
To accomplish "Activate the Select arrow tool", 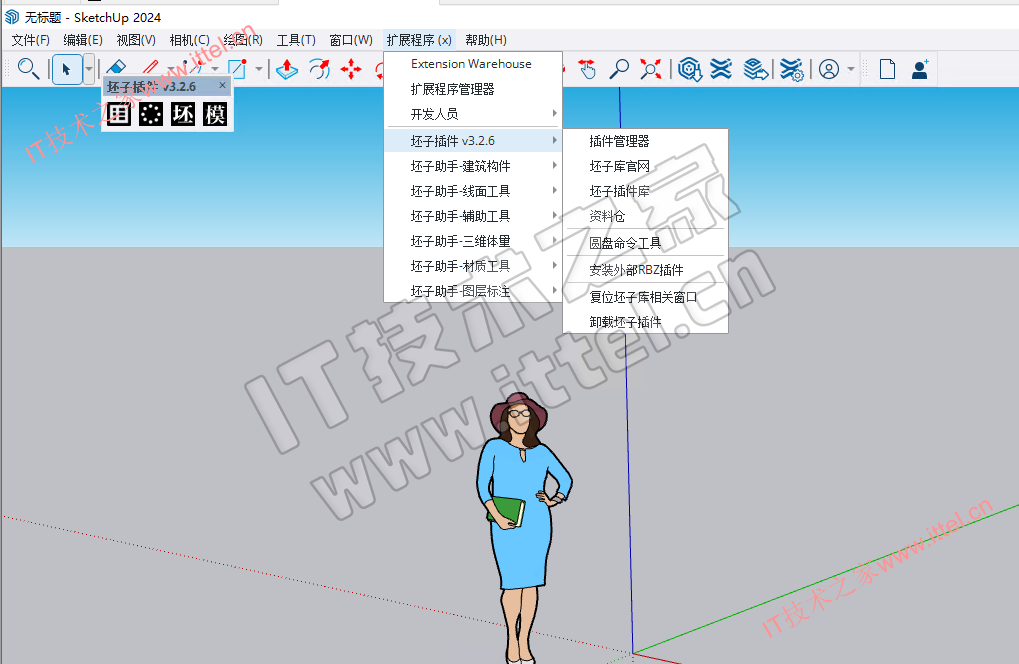I will (66, 69).
